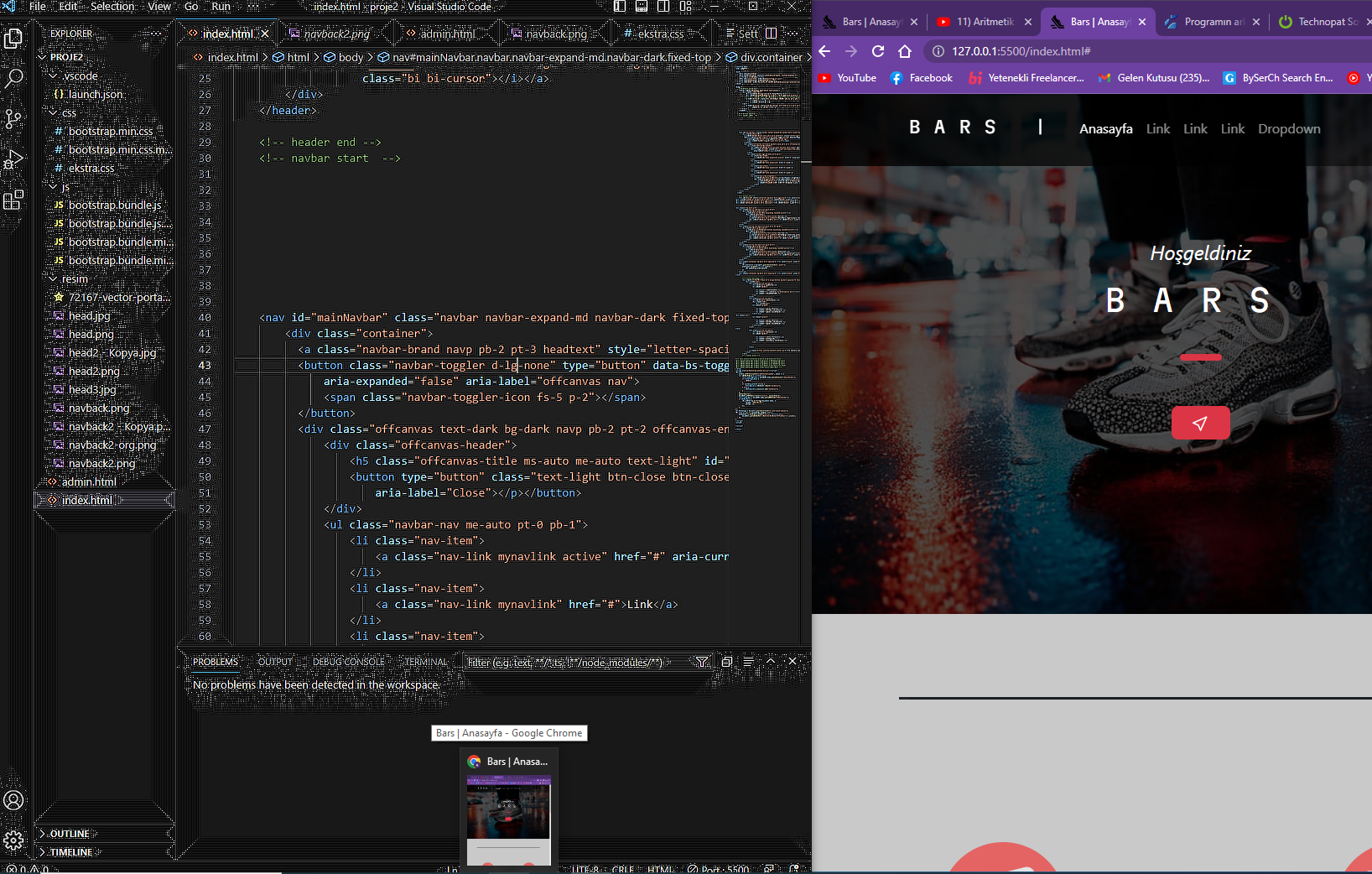Open the overflow menu ellipsis after Run
The width and height of the screenshot is (1372, 874).
(x=253, y=7)
